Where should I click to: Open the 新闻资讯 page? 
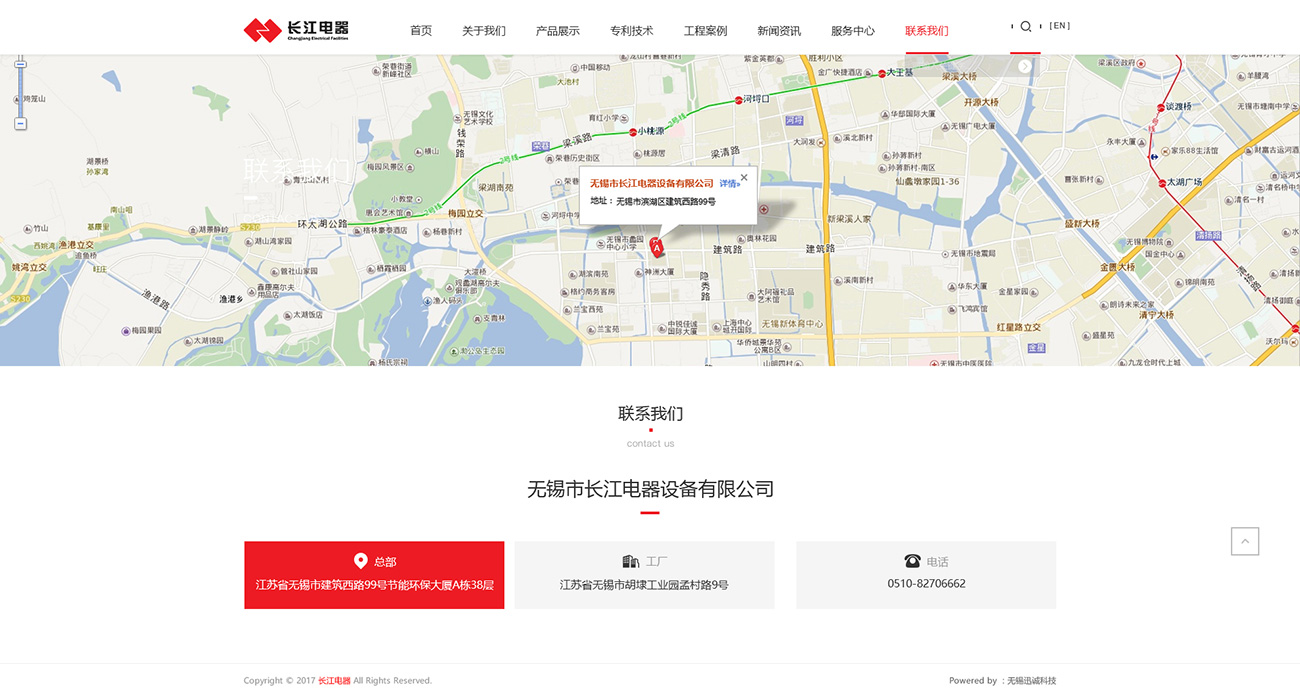(x=779, y=31)
